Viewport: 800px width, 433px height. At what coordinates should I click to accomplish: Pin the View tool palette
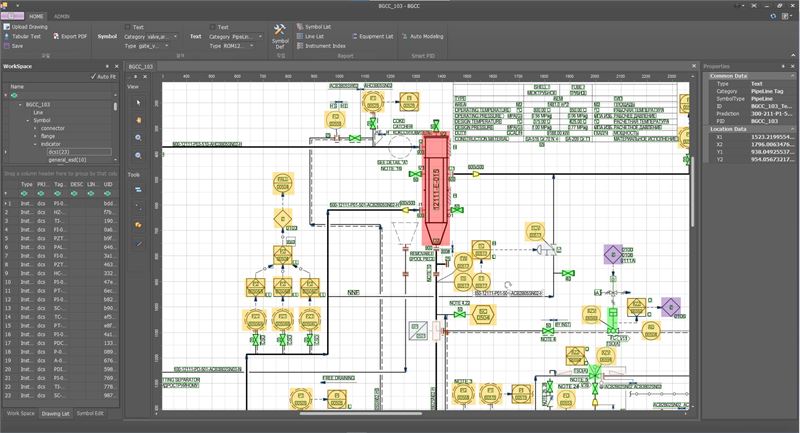(135, 77)
